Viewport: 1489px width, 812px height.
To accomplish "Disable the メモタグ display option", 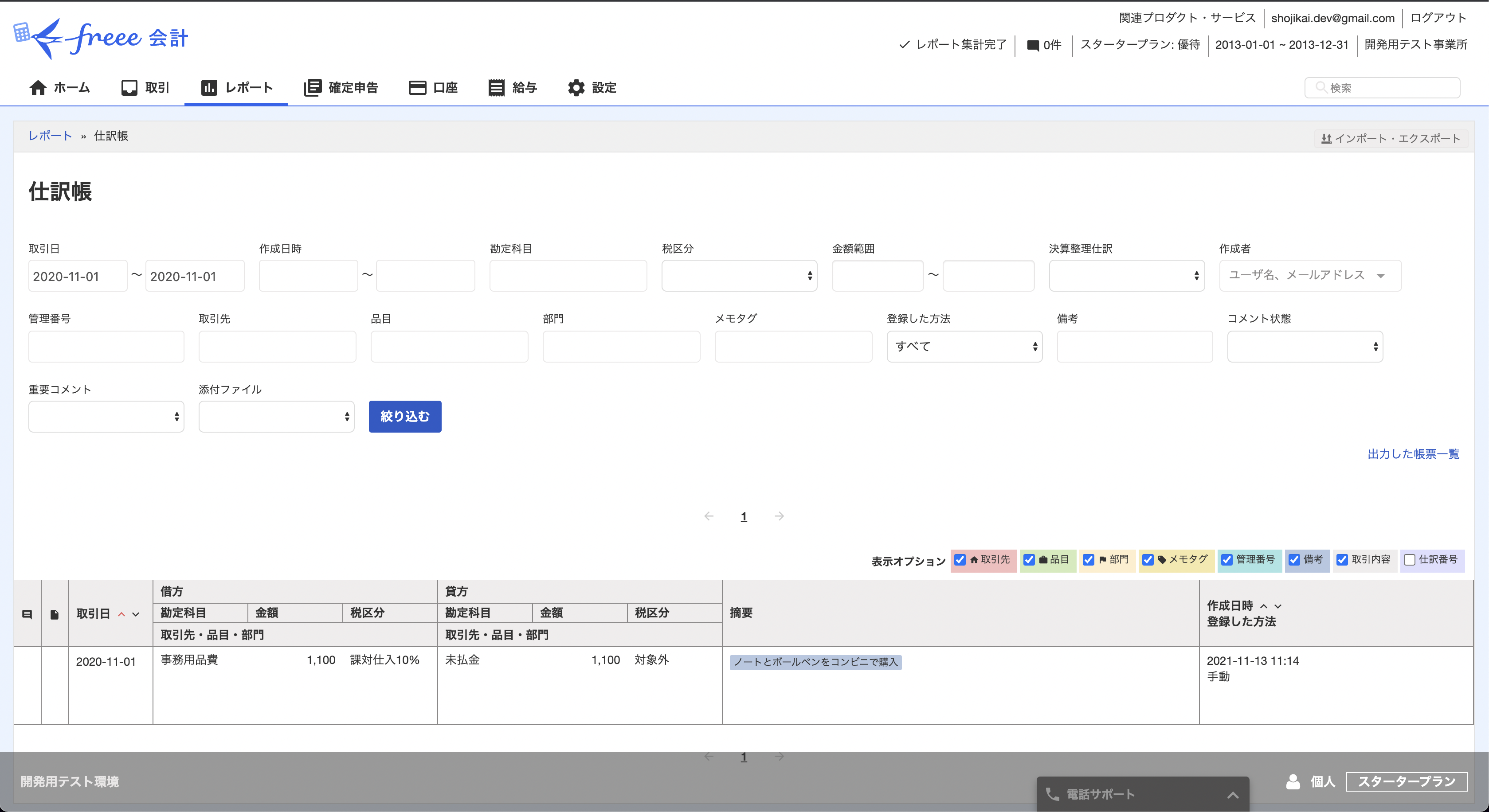I will point(1148,560).
